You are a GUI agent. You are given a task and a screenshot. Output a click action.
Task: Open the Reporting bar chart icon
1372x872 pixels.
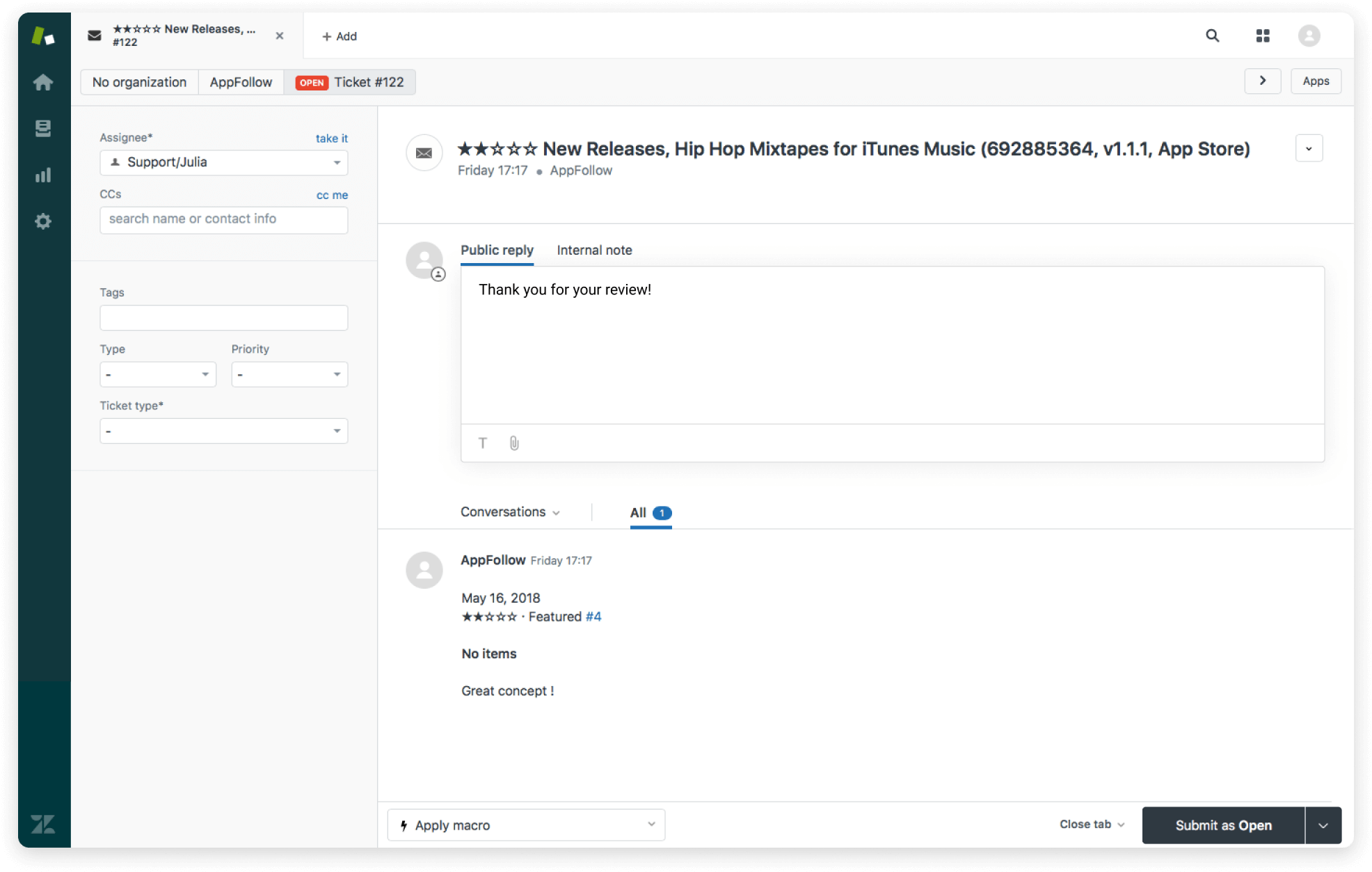(x=43, y=175)
